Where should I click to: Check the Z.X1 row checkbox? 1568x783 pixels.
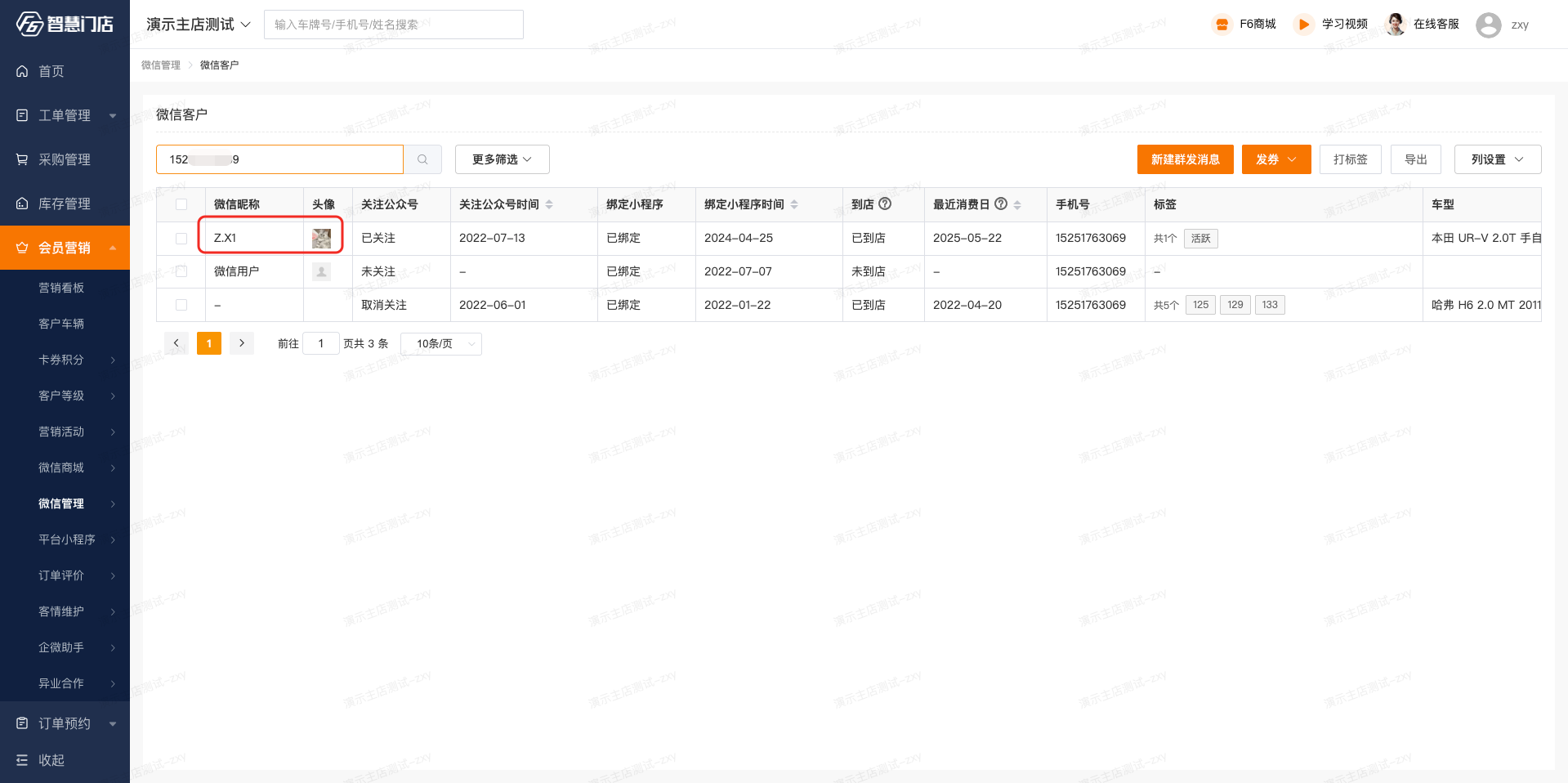pos(181,239)
